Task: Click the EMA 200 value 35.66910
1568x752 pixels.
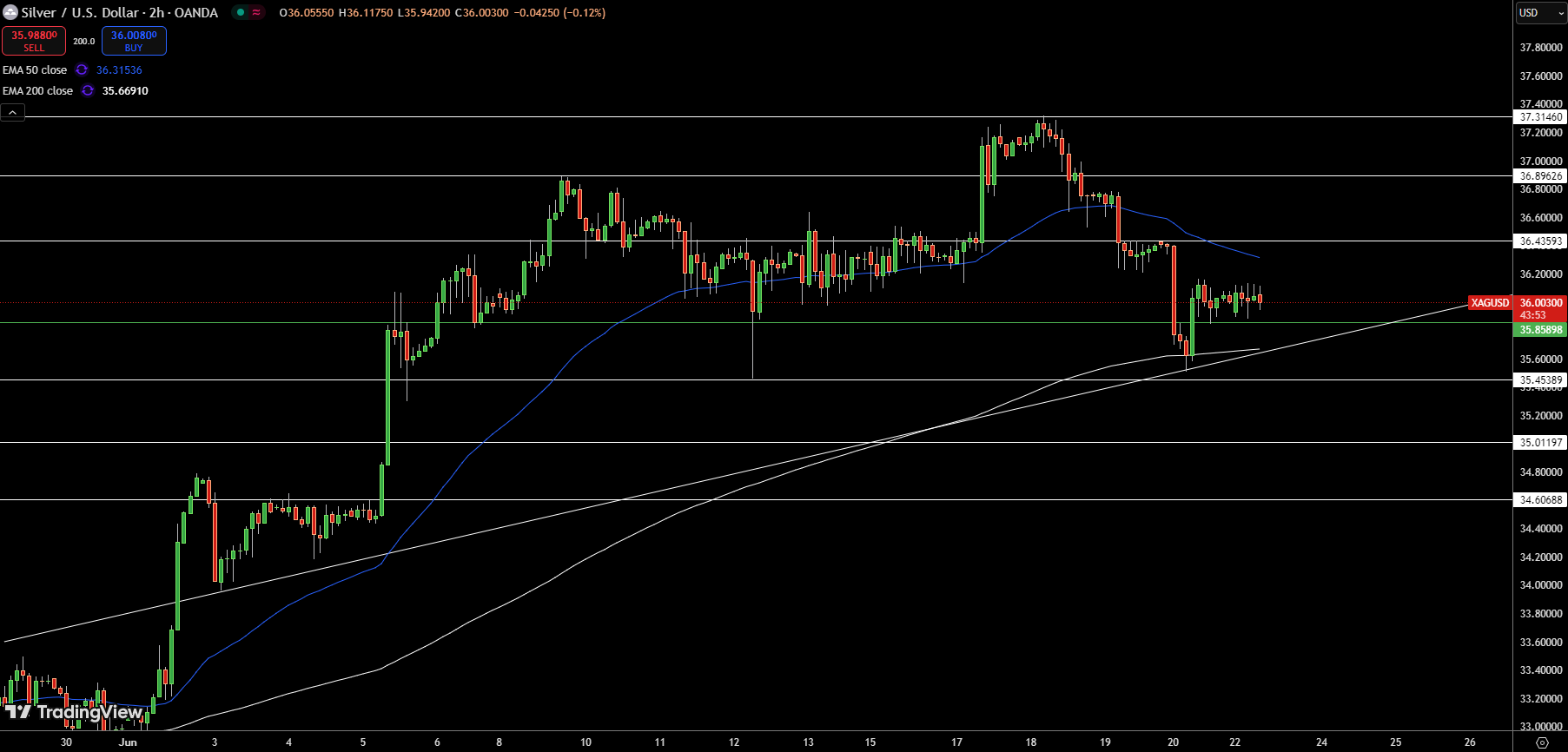Action: (x=125, y=90)
